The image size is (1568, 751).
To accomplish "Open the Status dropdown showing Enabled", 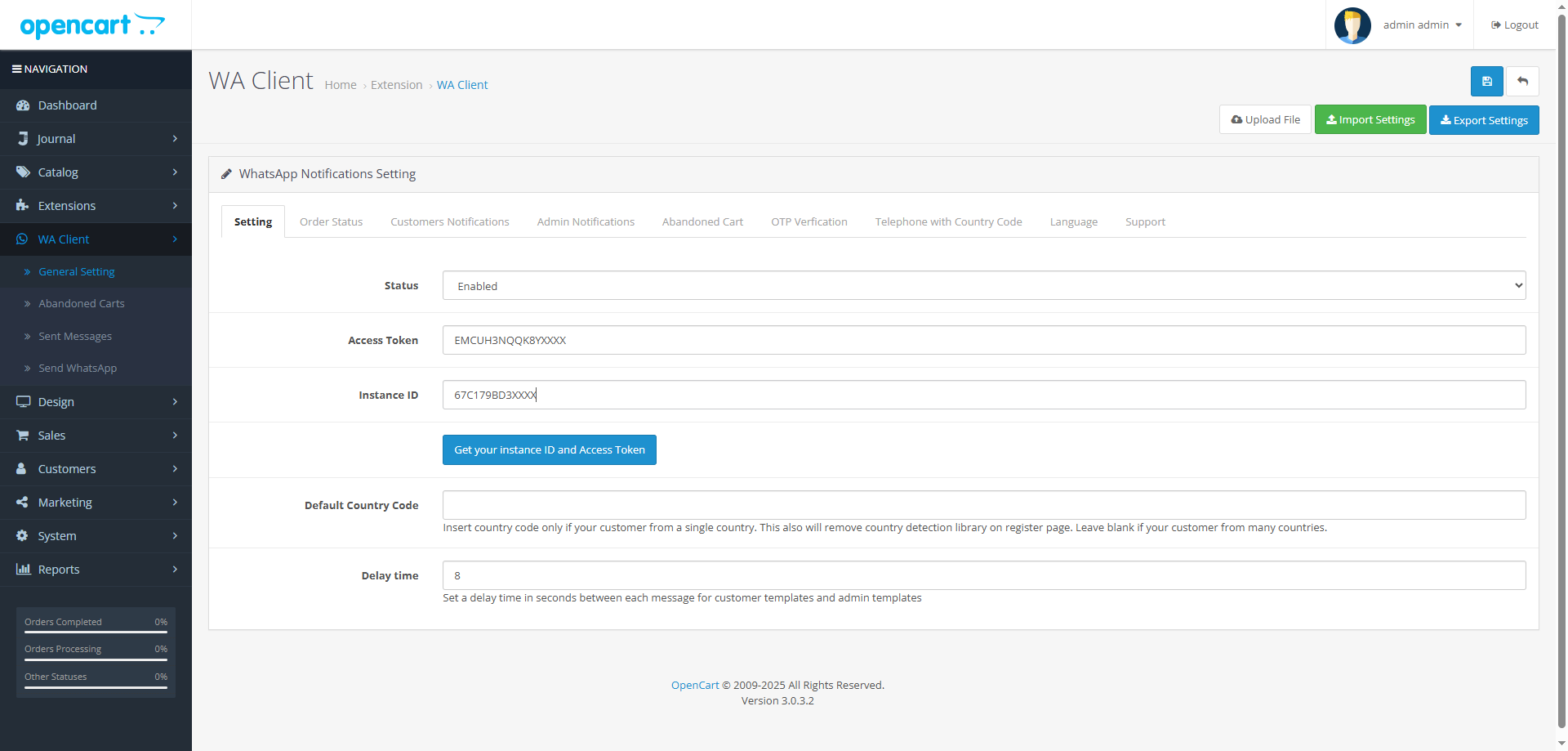I will (x=983, y=286).
